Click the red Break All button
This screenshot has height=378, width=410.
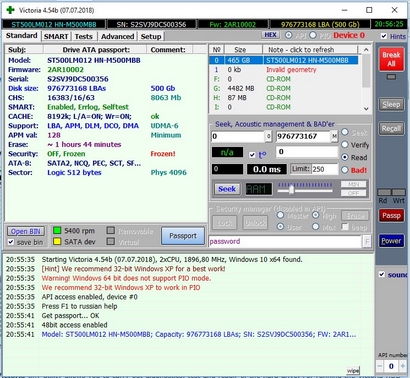pyautogui.click(x=391, y=59)
